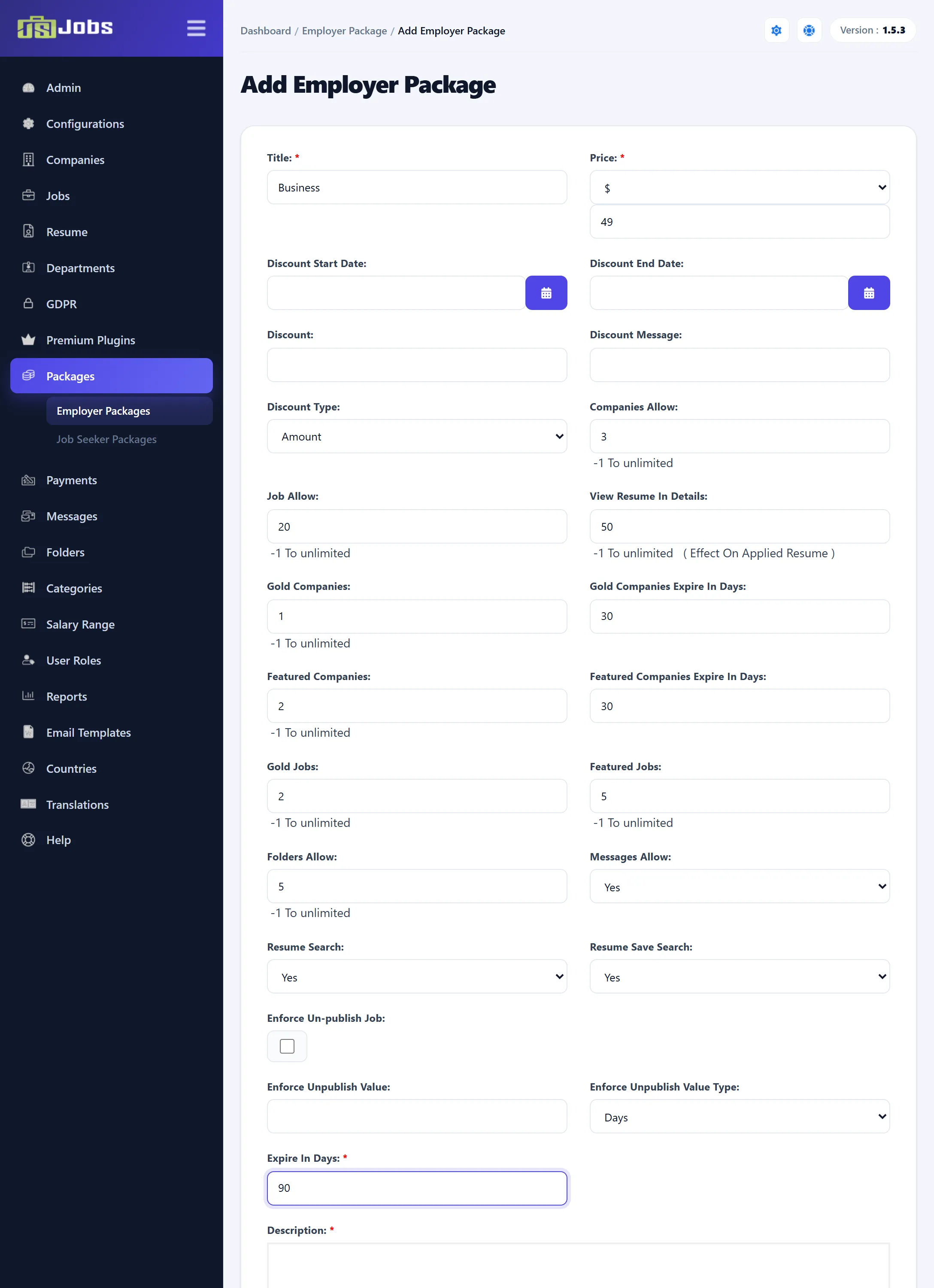This screenshot has height=1288, width=934.
Task: Open the Price currency dropdown
Action: pyautogui.click(x=739, y=188)
